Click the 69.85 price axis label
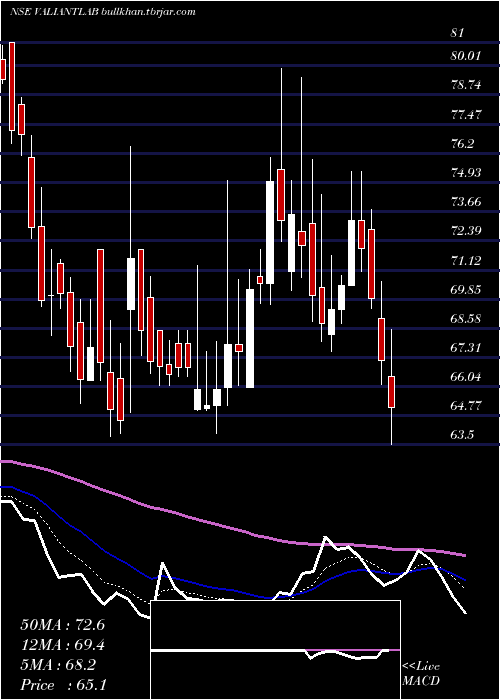This screenshot has width=500, height=700. [466, 290]
